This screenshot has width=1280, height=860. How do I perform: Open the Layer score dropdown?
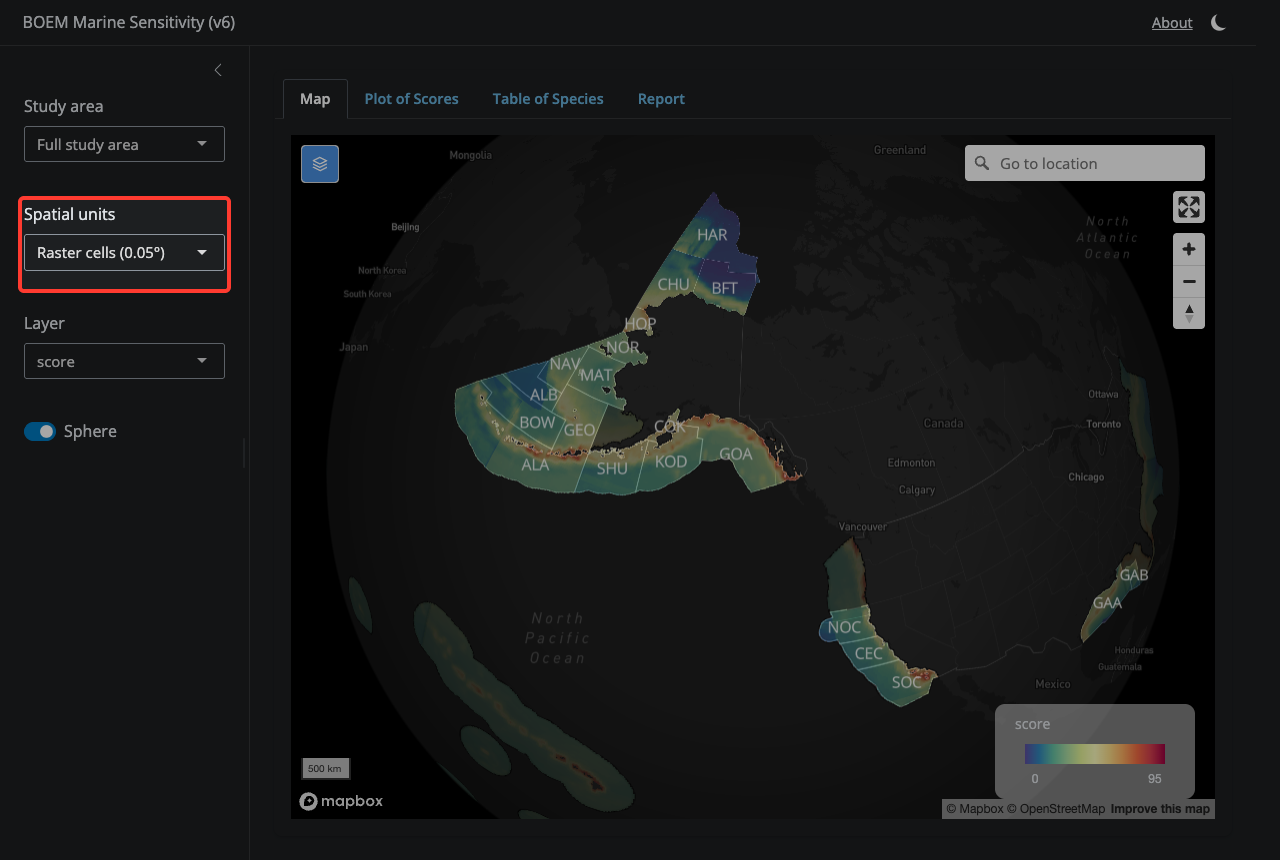124,361
